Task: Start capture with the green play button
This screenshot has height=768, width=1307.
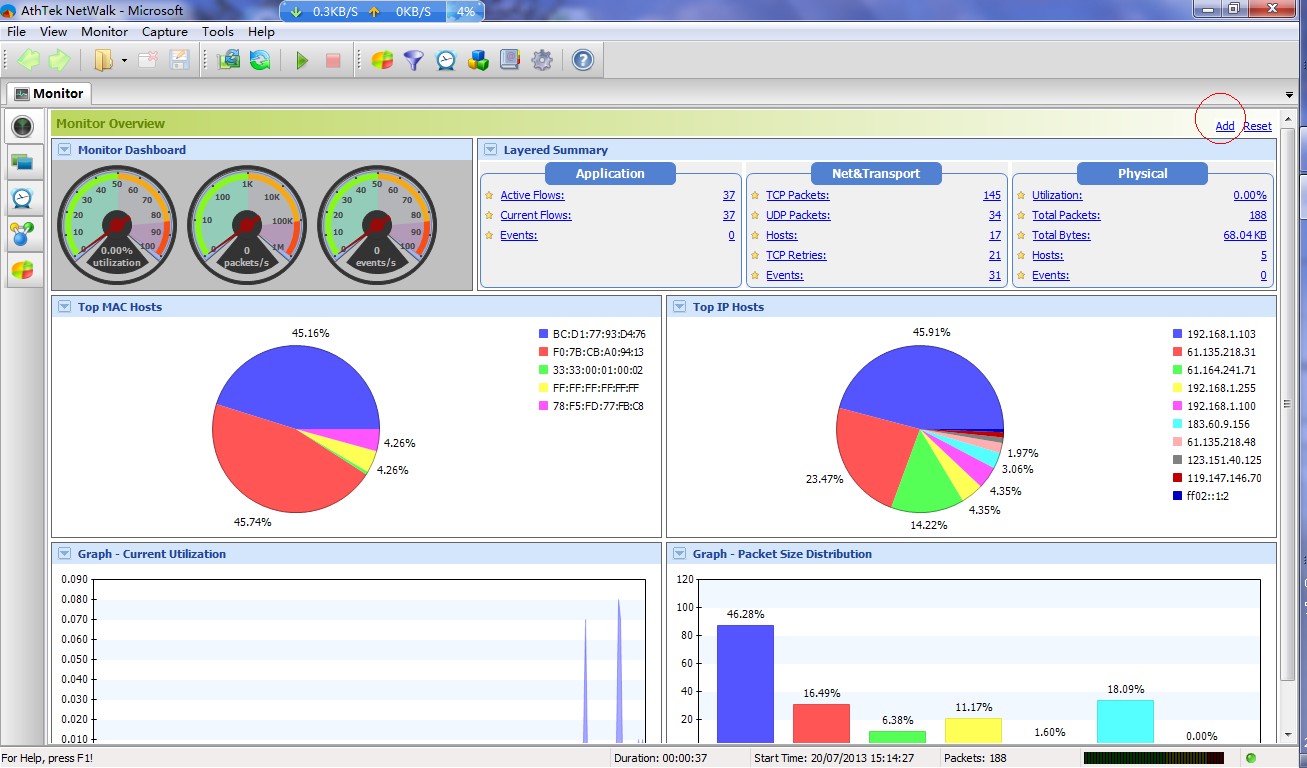Action: click(302, 61)
